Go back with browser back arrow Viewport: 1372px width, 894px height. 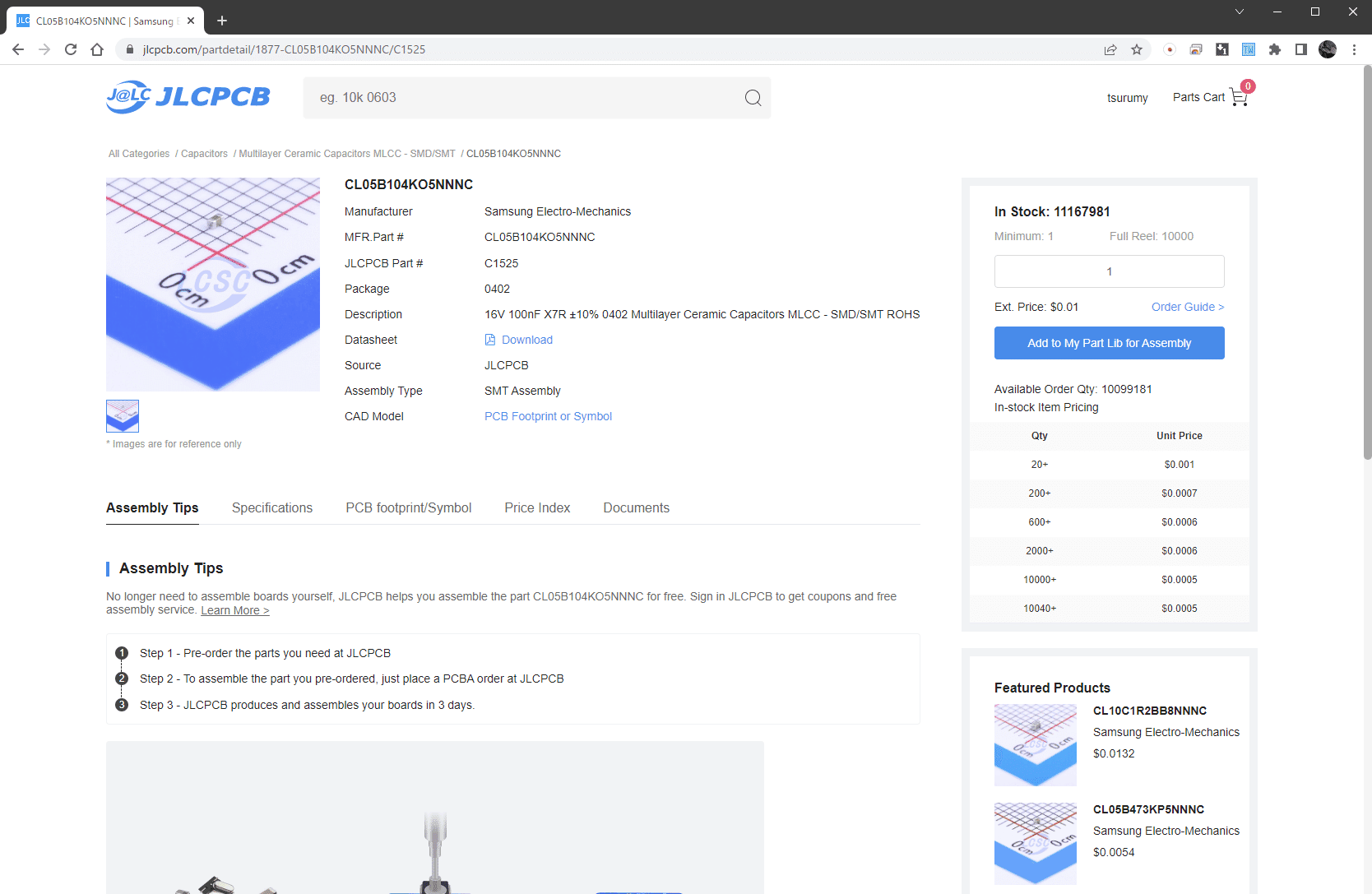click(x=18, y=49)
